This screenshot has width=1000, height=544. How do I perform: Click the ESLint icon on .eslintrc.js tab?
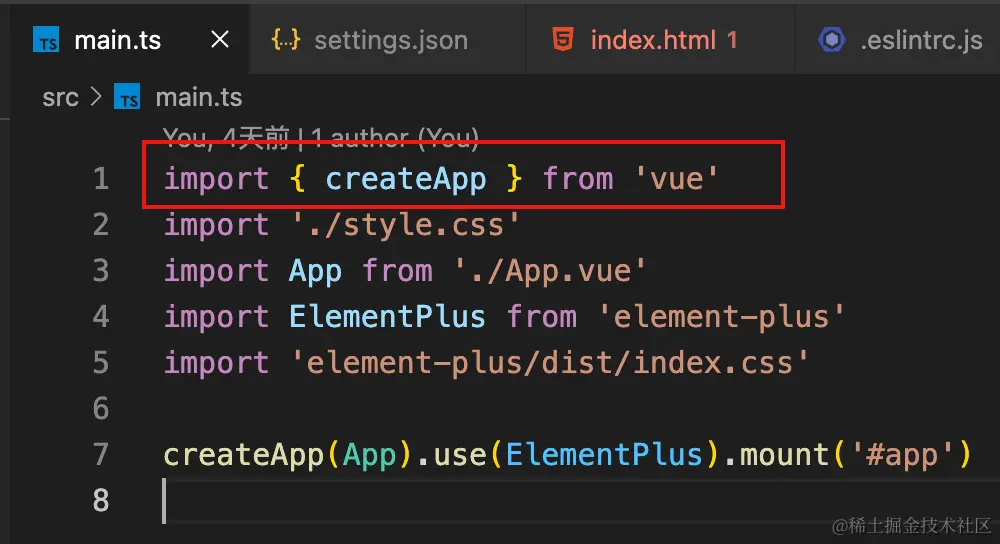(832, 40)
